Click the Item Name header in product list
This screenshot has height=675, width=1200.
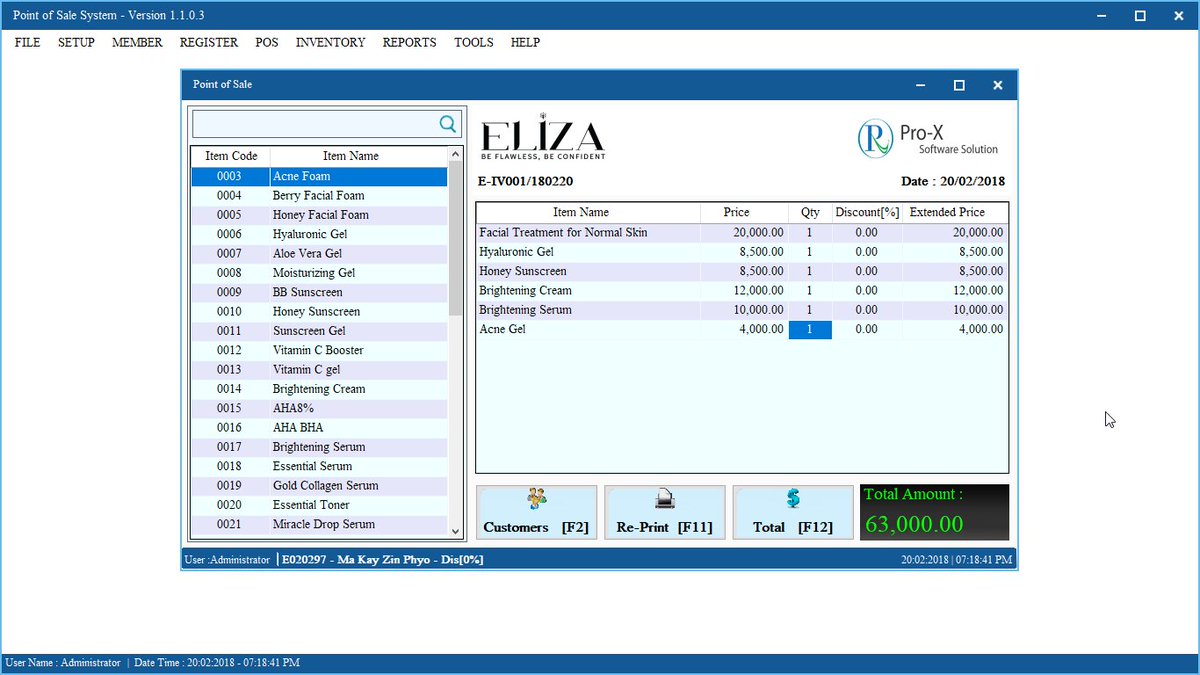click(x=351, y=156)
